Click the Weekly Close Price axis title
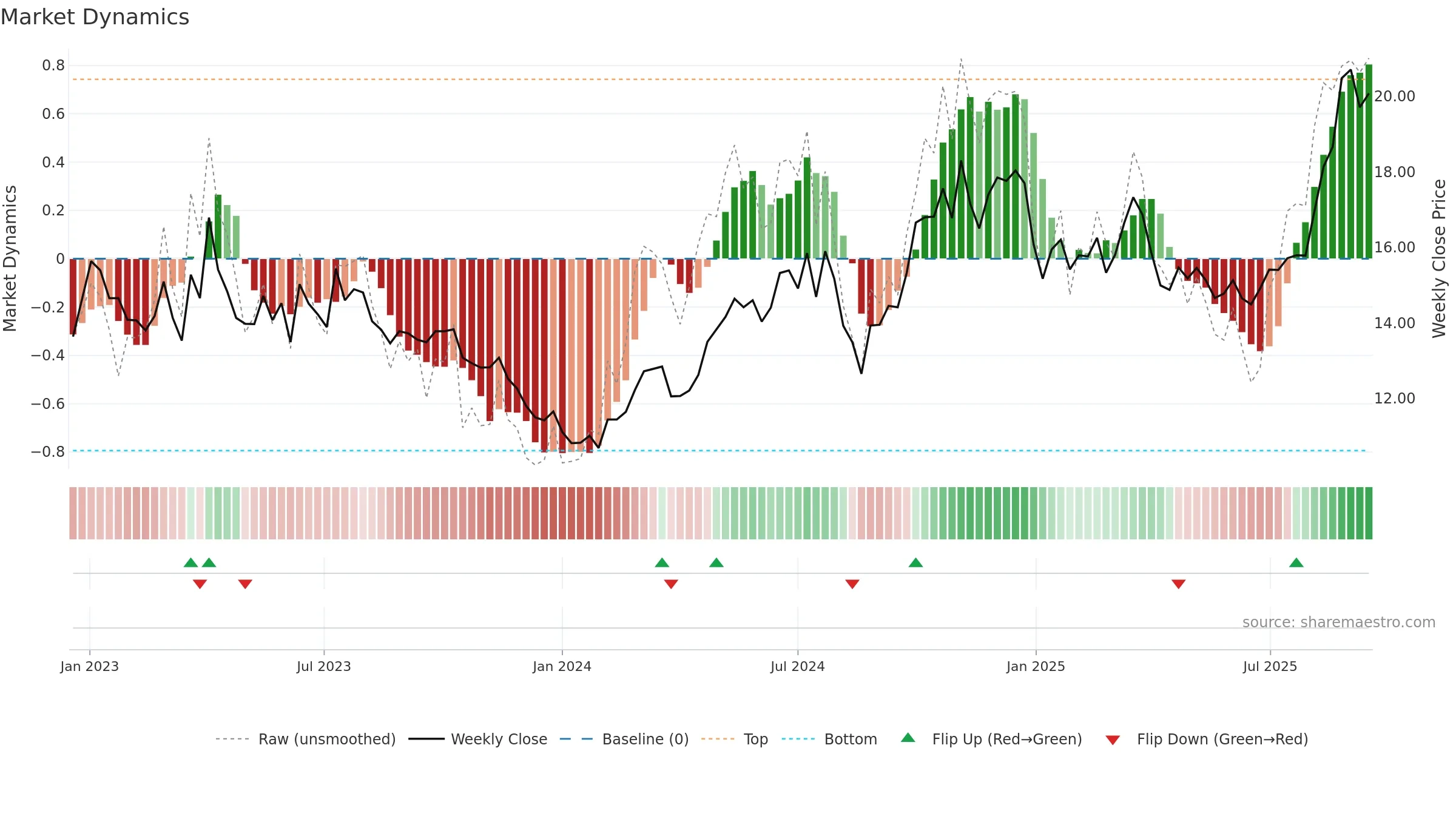 (1439, 258)
